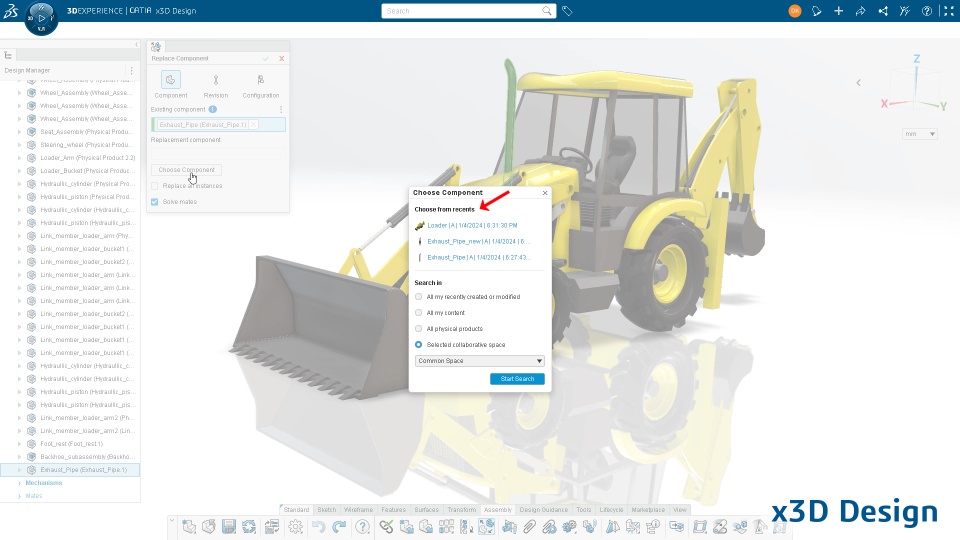Open recent Exhaust_Pipe | A | component link
This screenshot has height=540, width=960.
pos(479,257)
